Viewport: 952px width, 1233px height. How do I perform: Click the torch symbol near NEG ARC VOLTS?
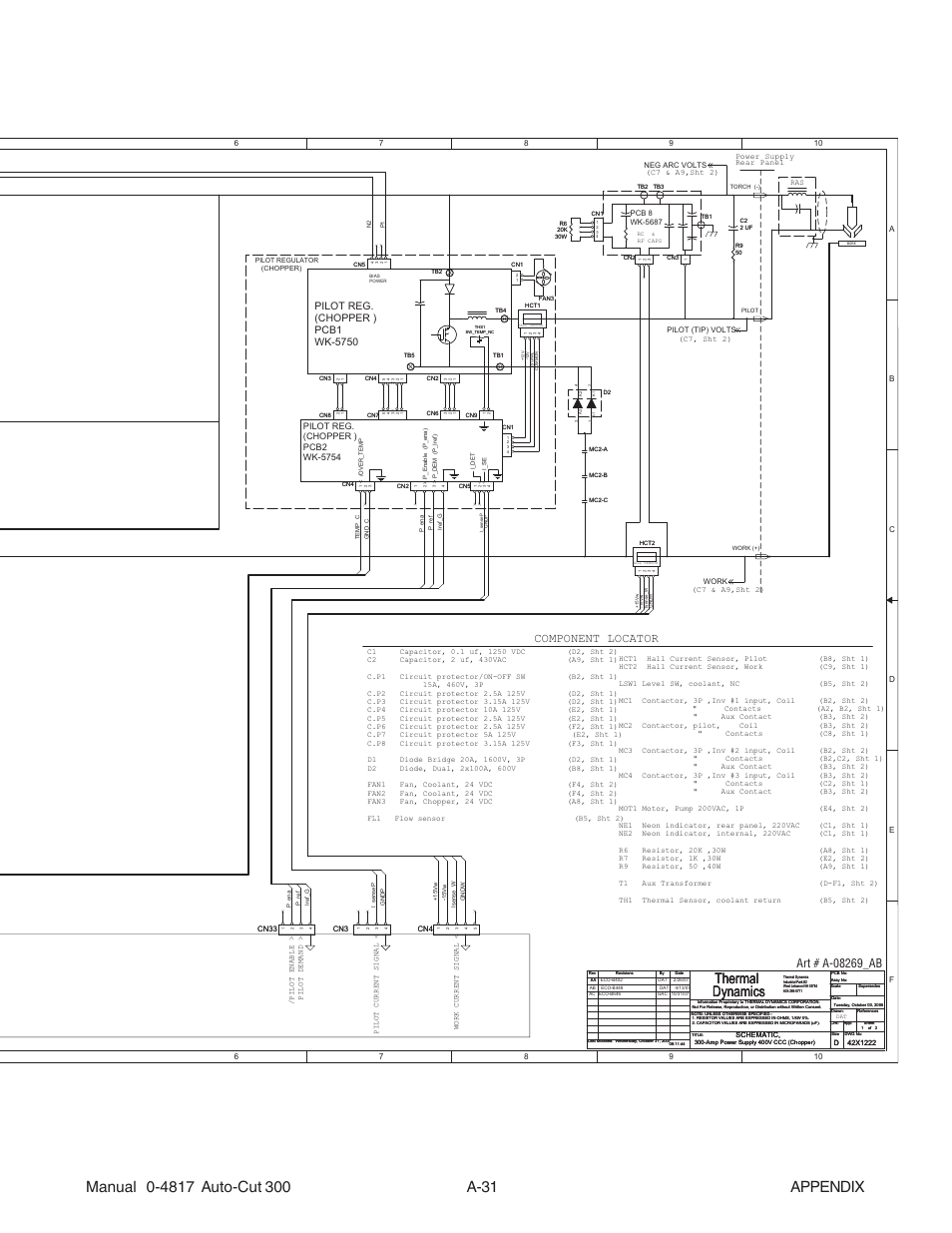tap(851, 222)
